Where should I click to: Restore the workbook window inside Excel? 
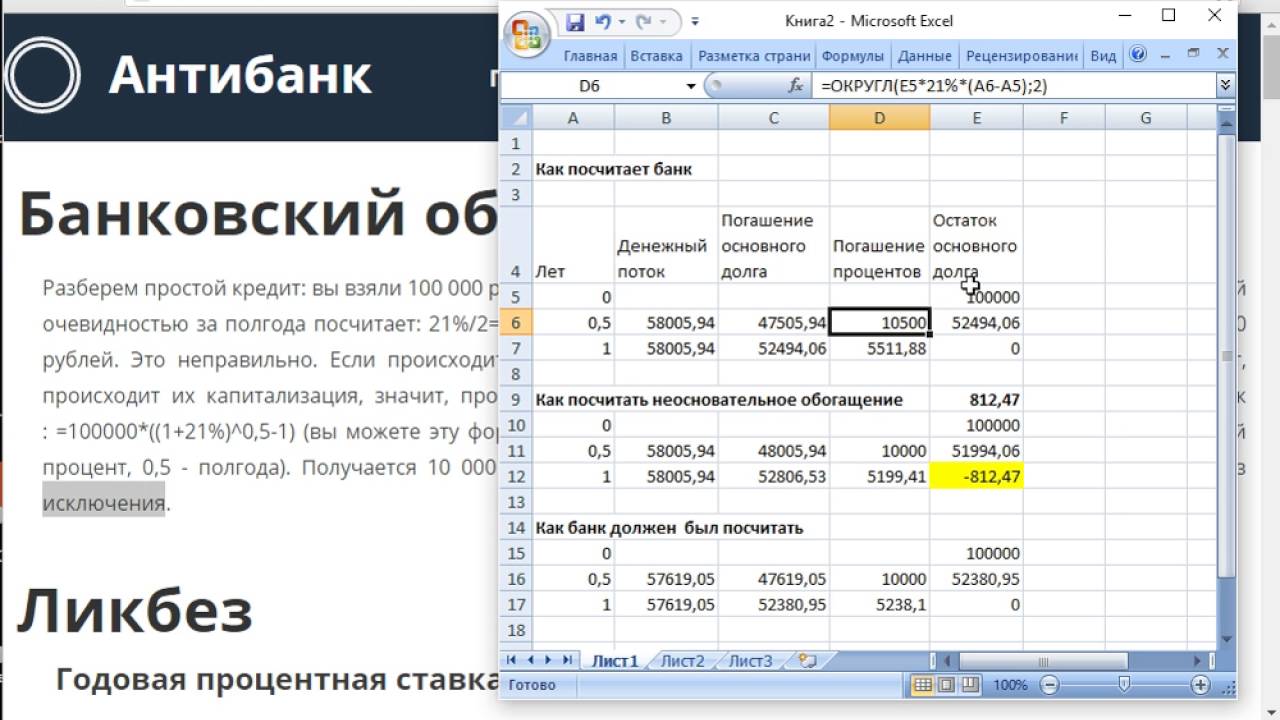[1192, 54]
